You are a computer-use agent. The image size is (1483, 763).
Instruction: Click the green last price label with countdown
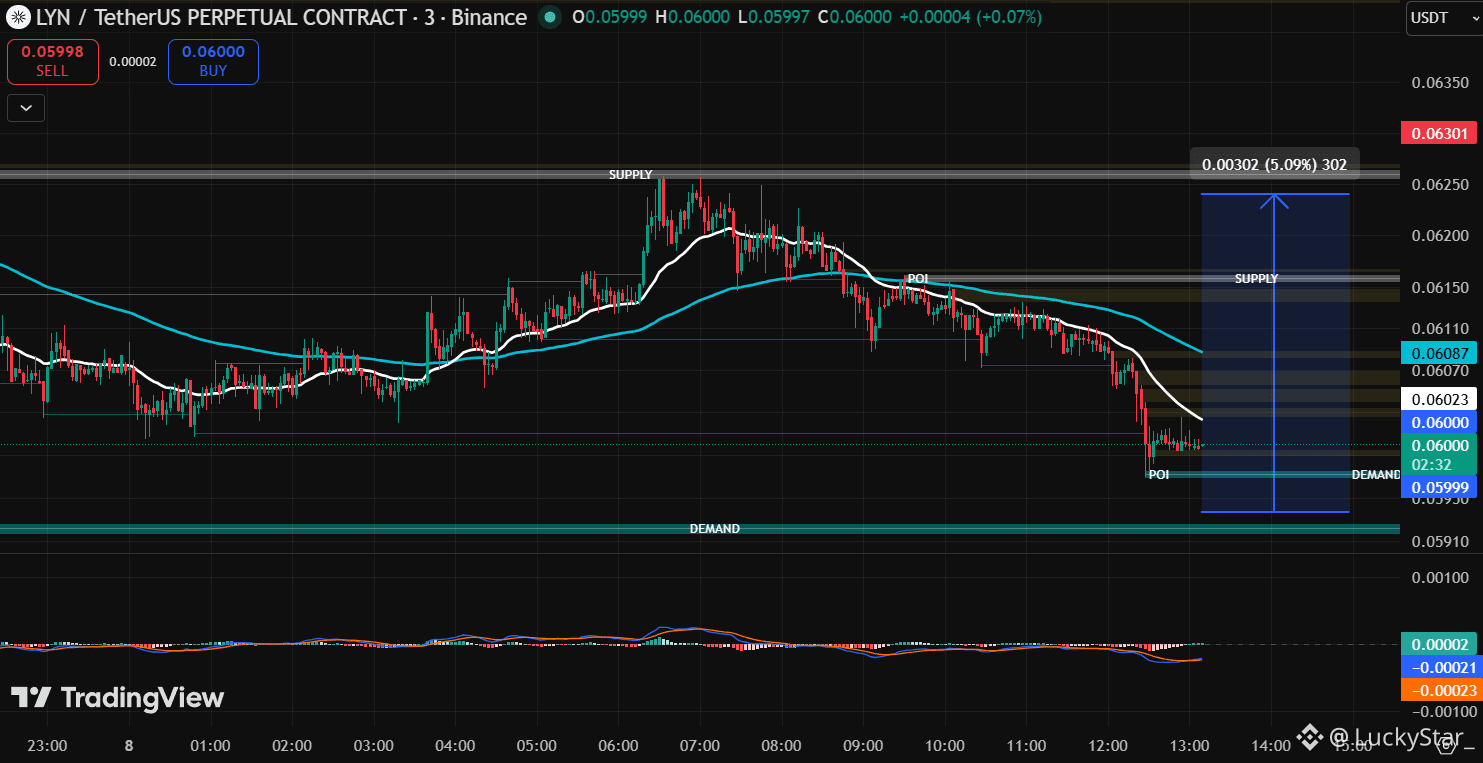(1439, 455)
